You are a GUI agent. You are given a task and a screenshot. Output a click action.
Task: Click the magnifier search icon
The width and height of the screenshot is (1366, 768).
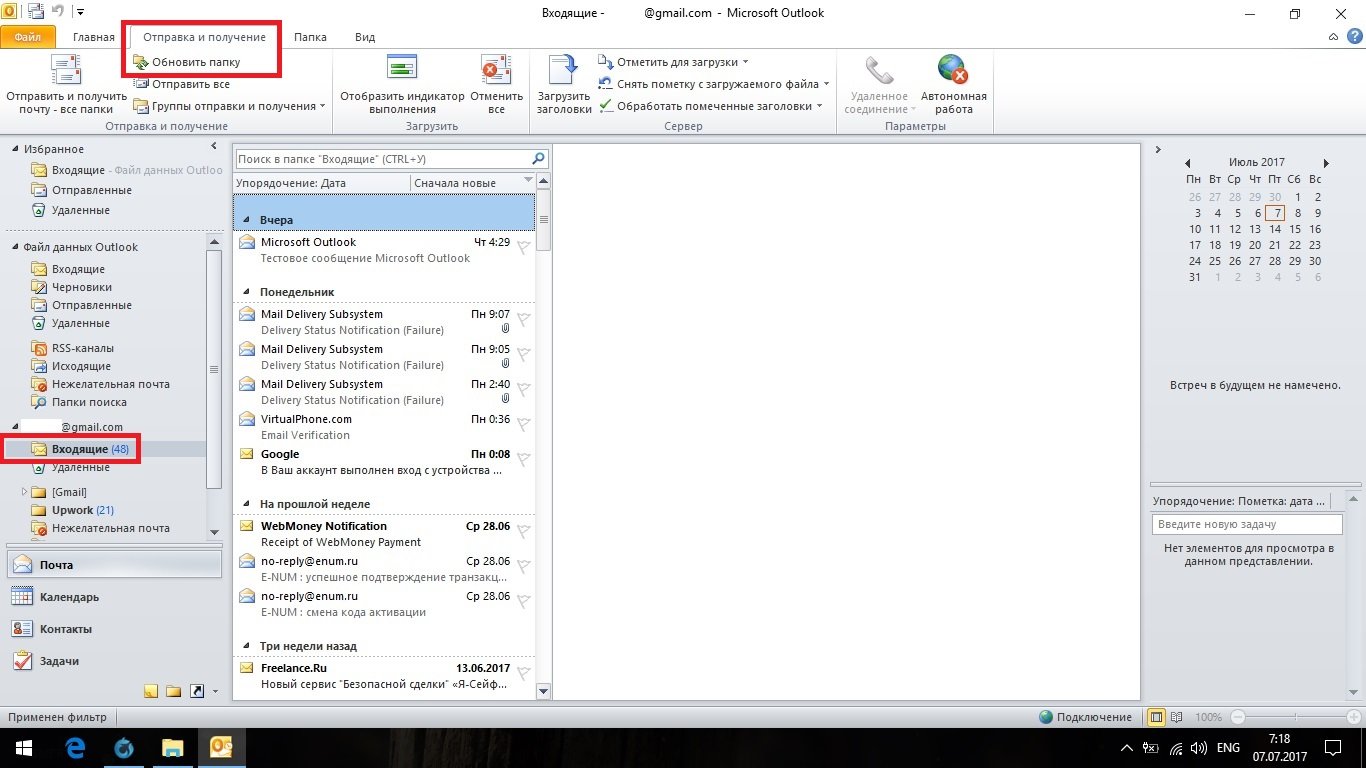point(539,159)
